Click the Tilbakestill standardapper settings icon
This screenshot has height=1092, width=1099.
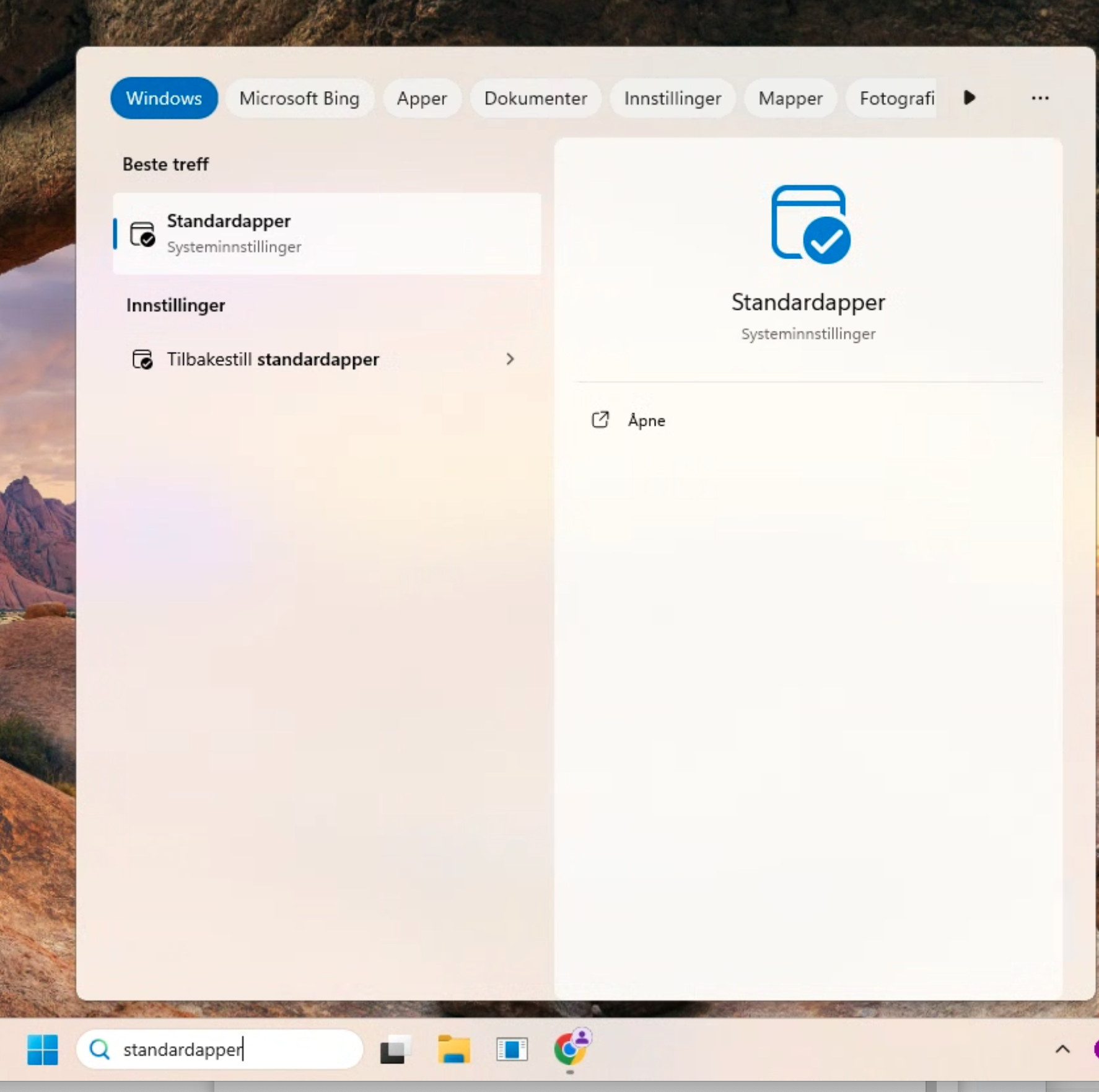coord(142,359)
